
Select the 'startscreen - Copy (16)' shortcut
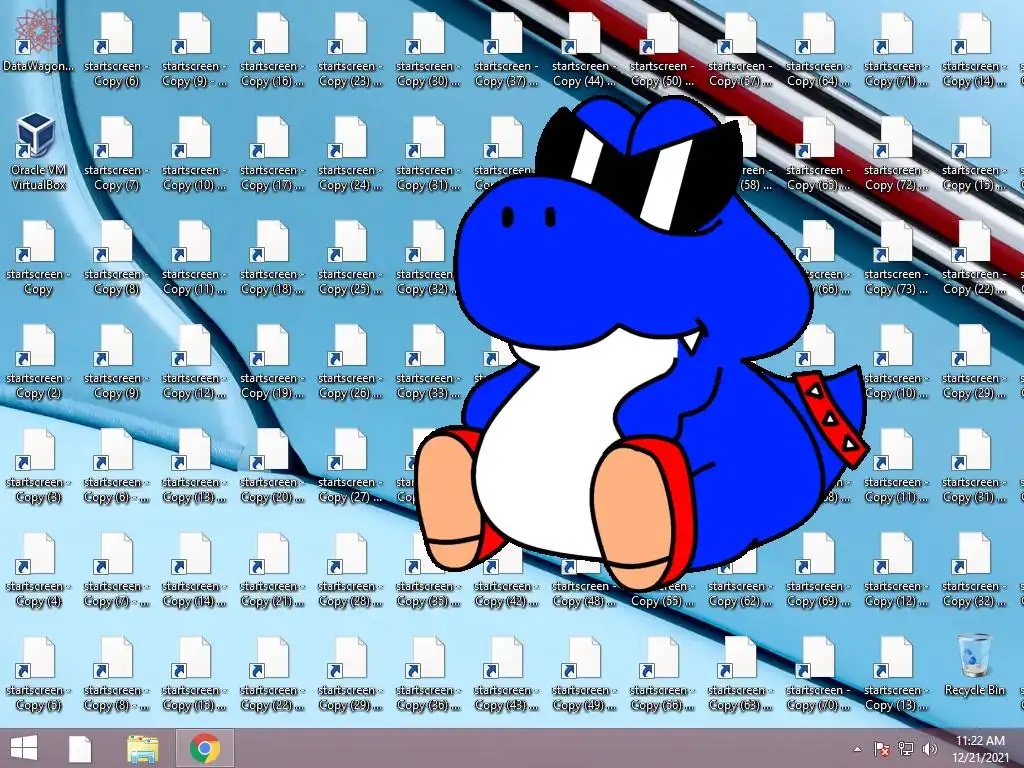(x=272, y=52)
